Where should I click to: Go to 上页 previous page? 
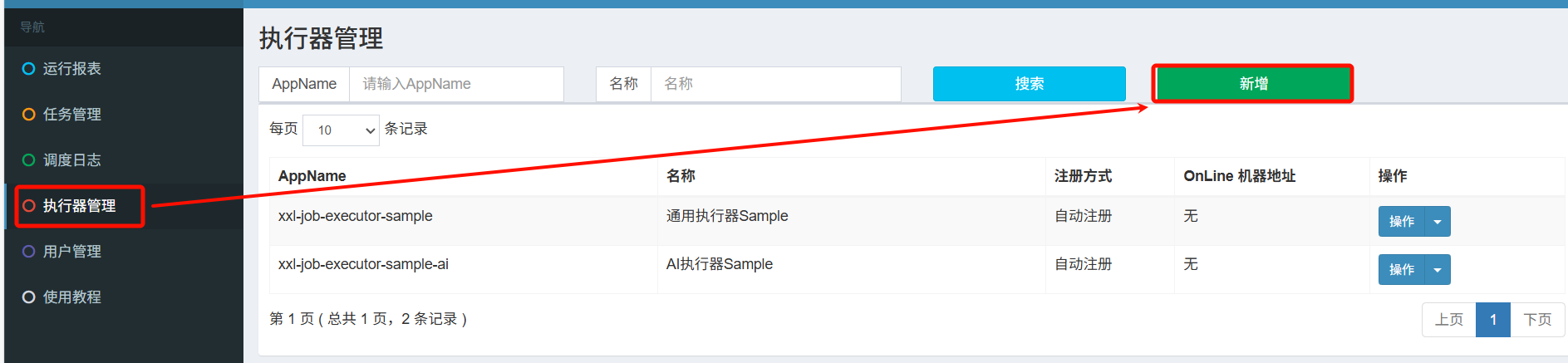click(x=1448, y=320)
